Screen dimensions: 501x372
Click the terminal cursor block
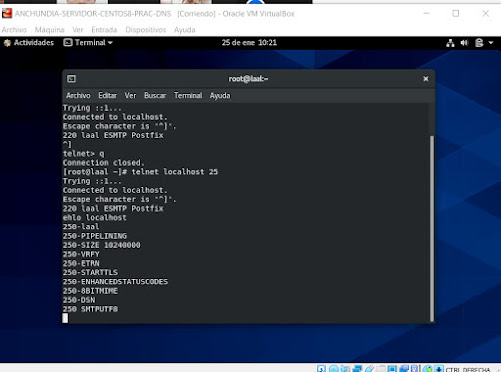pos(65,318)
